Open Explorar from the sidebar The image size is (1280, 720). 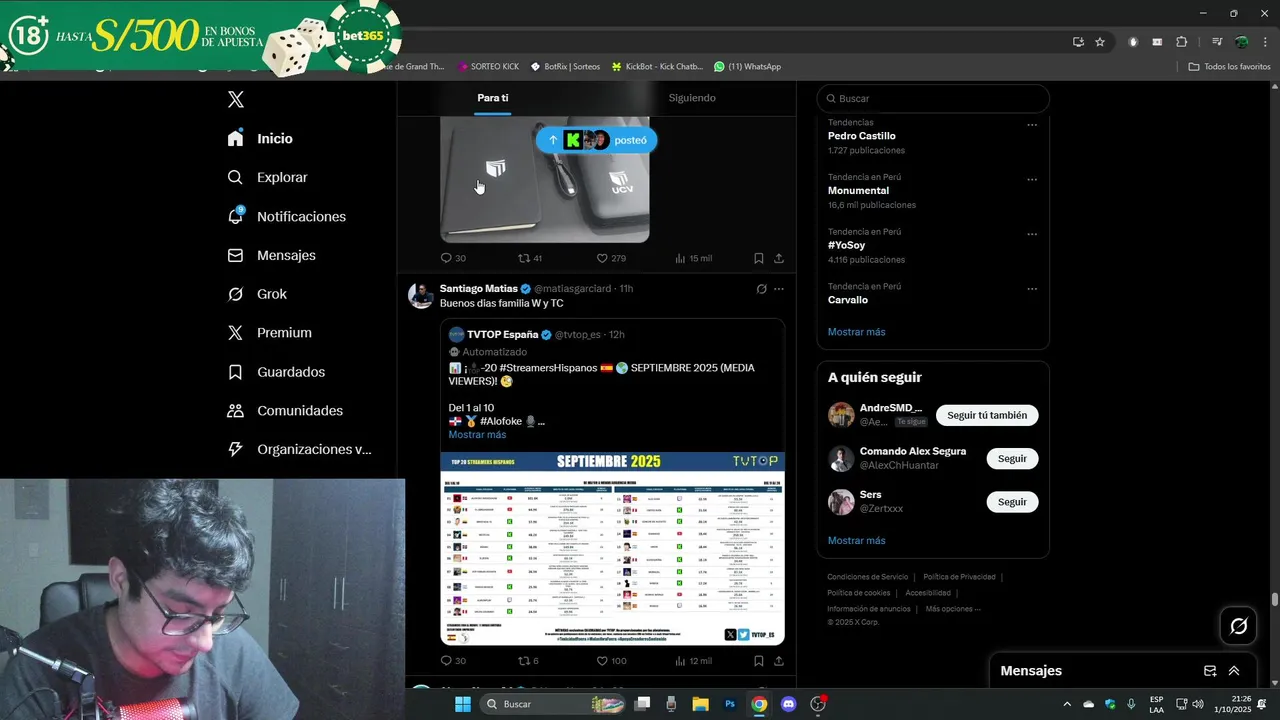267,177
